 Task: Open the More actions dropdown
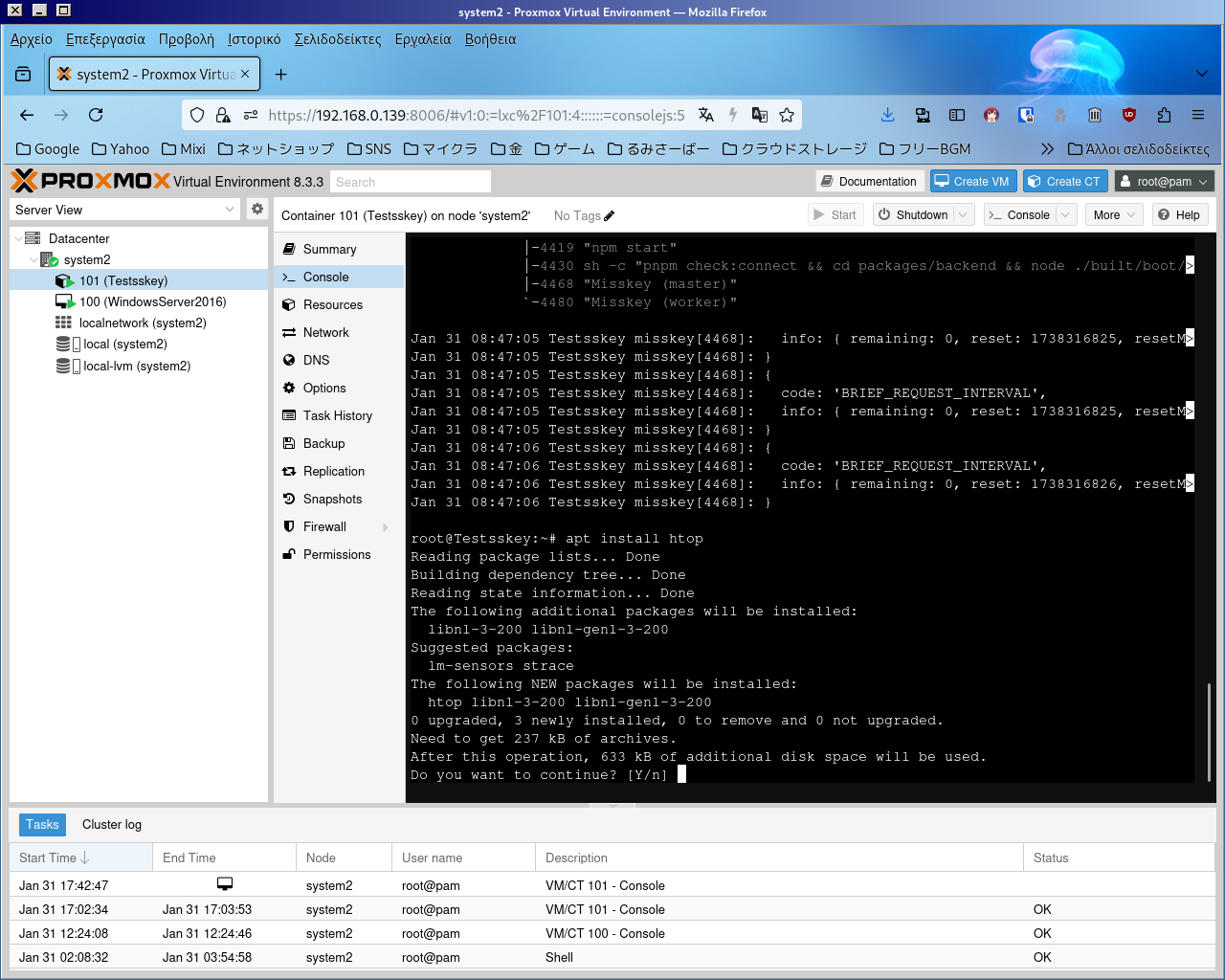click(x=1115, y=215)
